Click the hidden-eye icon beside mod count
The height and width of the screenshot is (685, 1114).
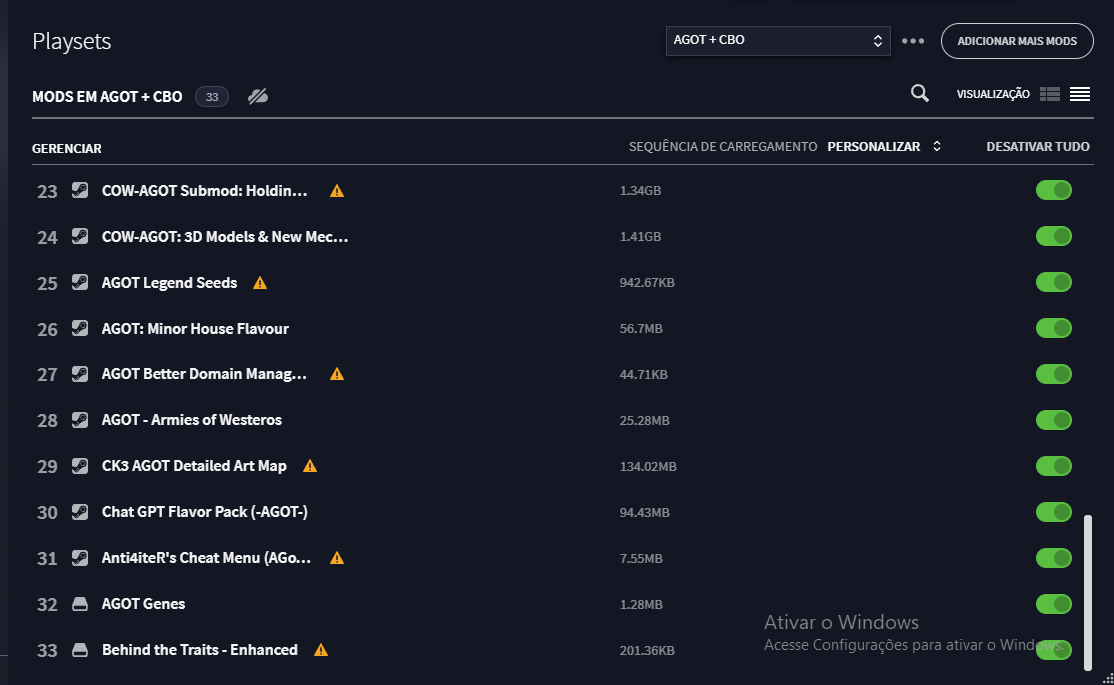(x=258, y=96)
